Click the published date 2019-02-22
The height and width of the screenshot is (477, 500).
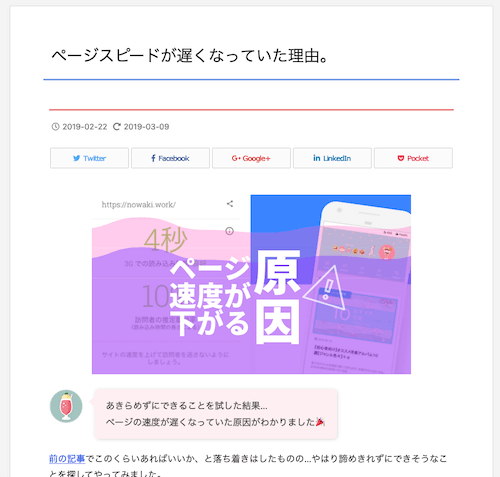click(85, 127)
